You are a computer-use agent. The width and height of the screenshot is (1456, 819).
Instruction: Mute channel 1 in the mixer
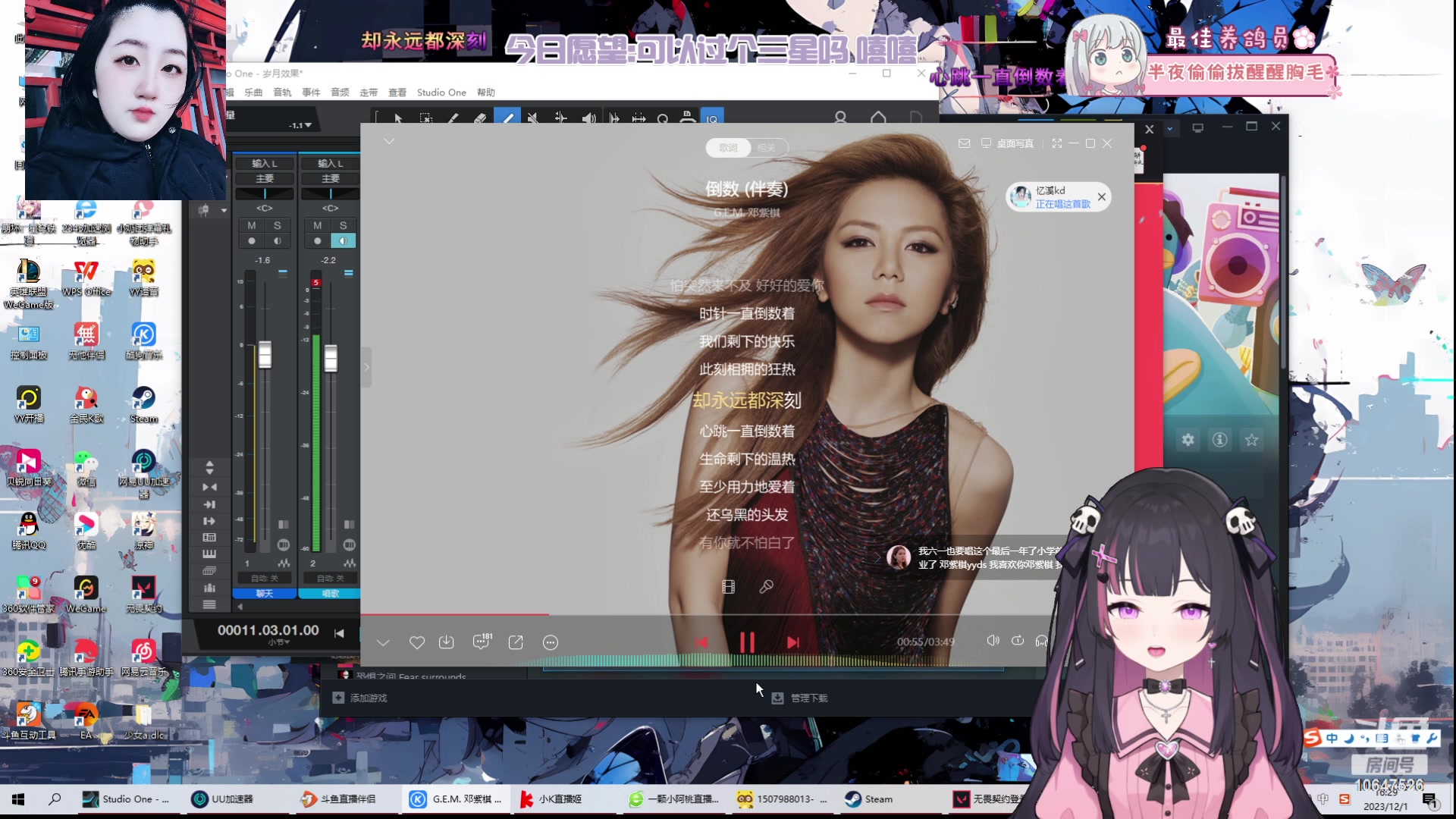tap(252, 225)
